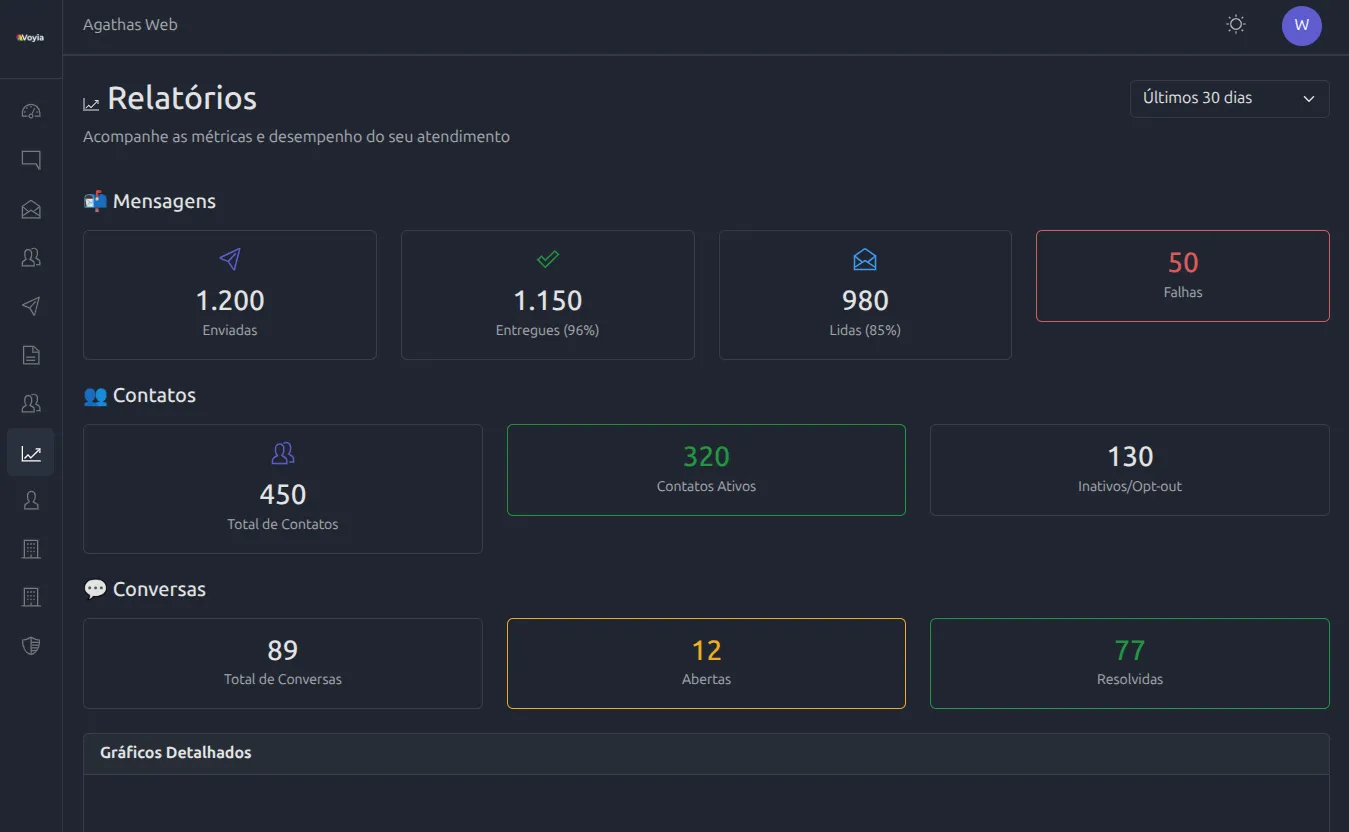
Task: Open user menu via the 'W' avatar
Action: coord(1301,26)
